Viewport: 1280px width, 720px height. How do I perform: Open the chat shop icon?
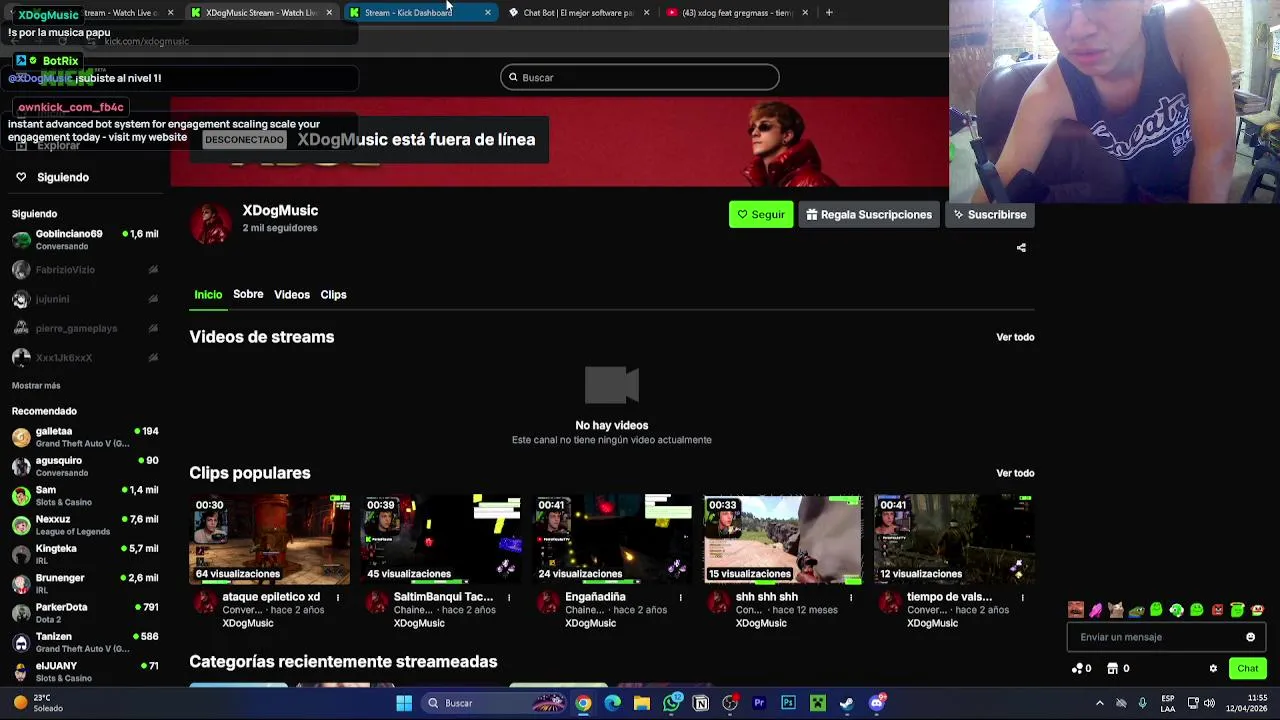point(1112,668)
